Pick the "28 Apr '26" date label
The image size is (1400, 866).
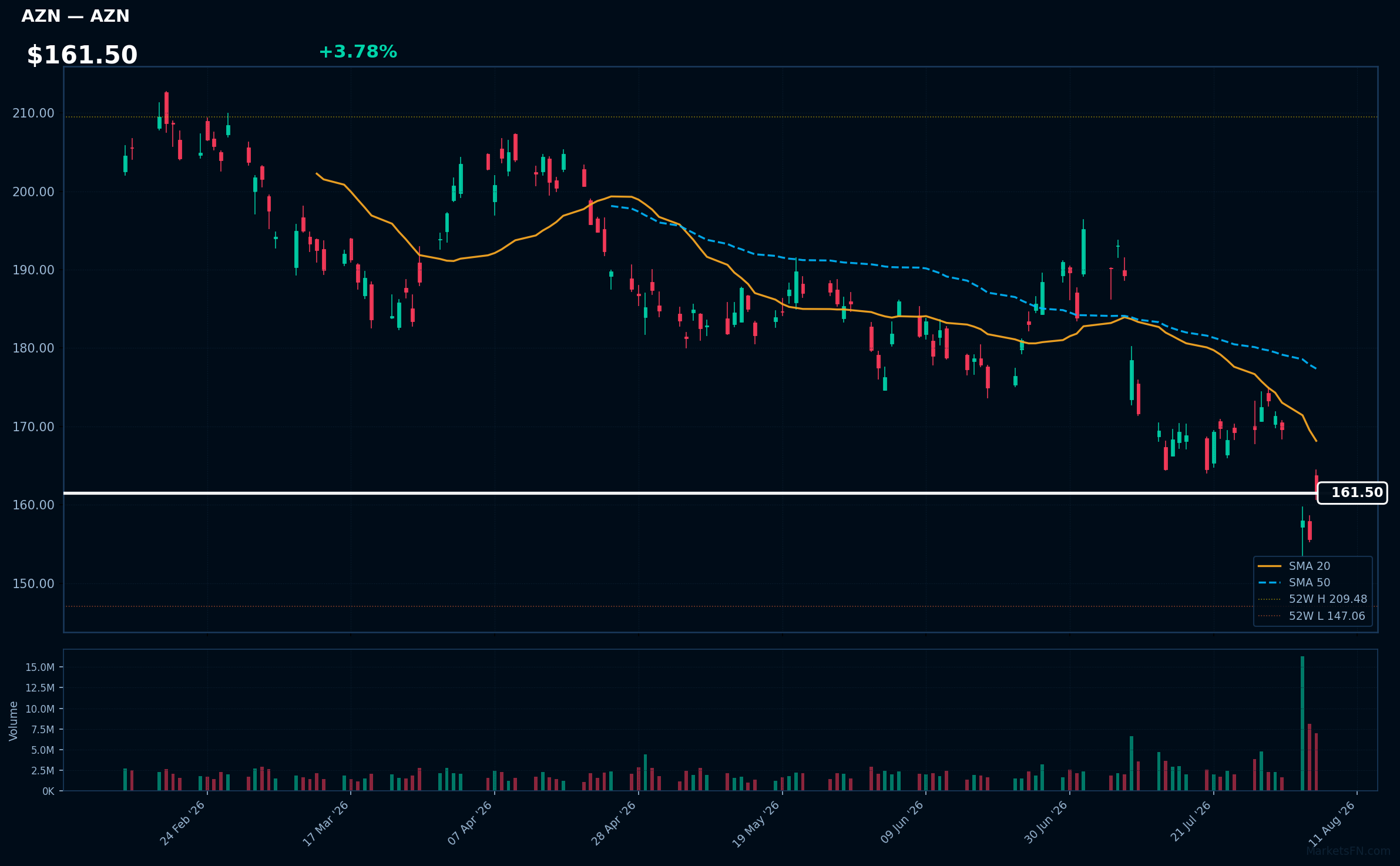[x=614, y=823]
